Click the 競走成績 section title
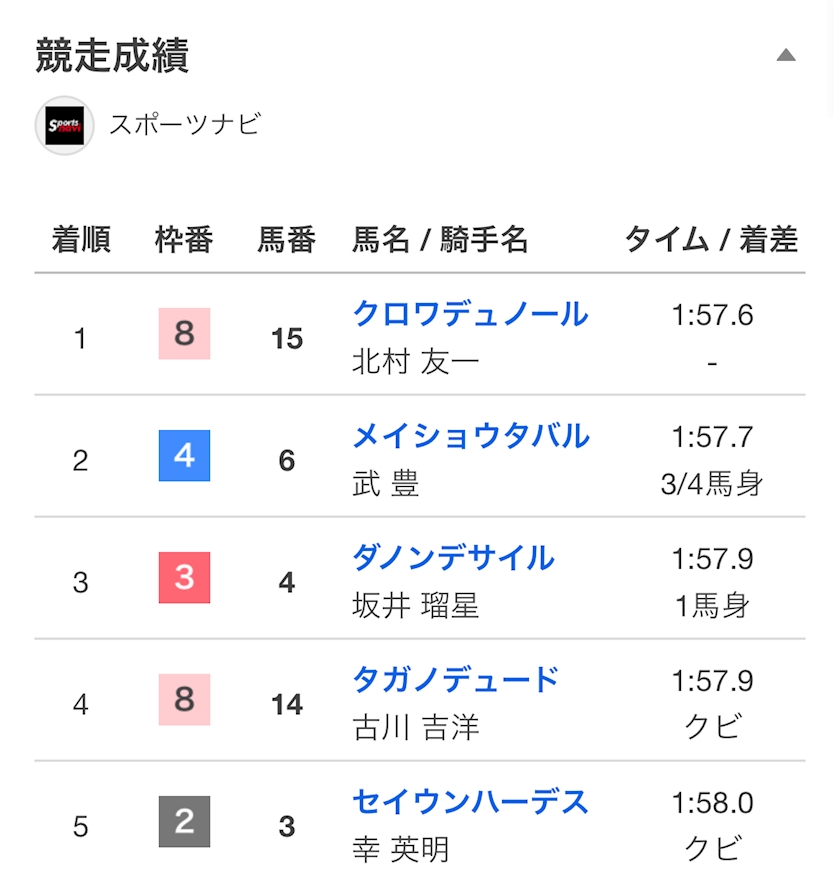 112,55
